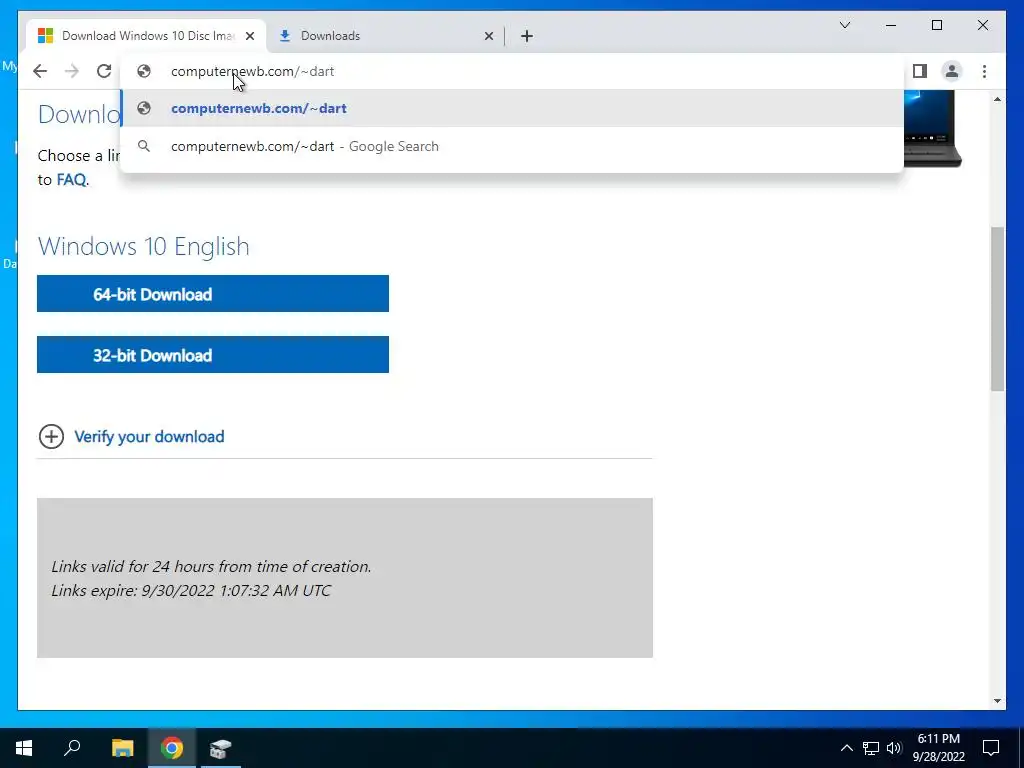The image size is (1024, 768).
Task: Open the Chrome profile avatar icon
Action: [952, 71]
